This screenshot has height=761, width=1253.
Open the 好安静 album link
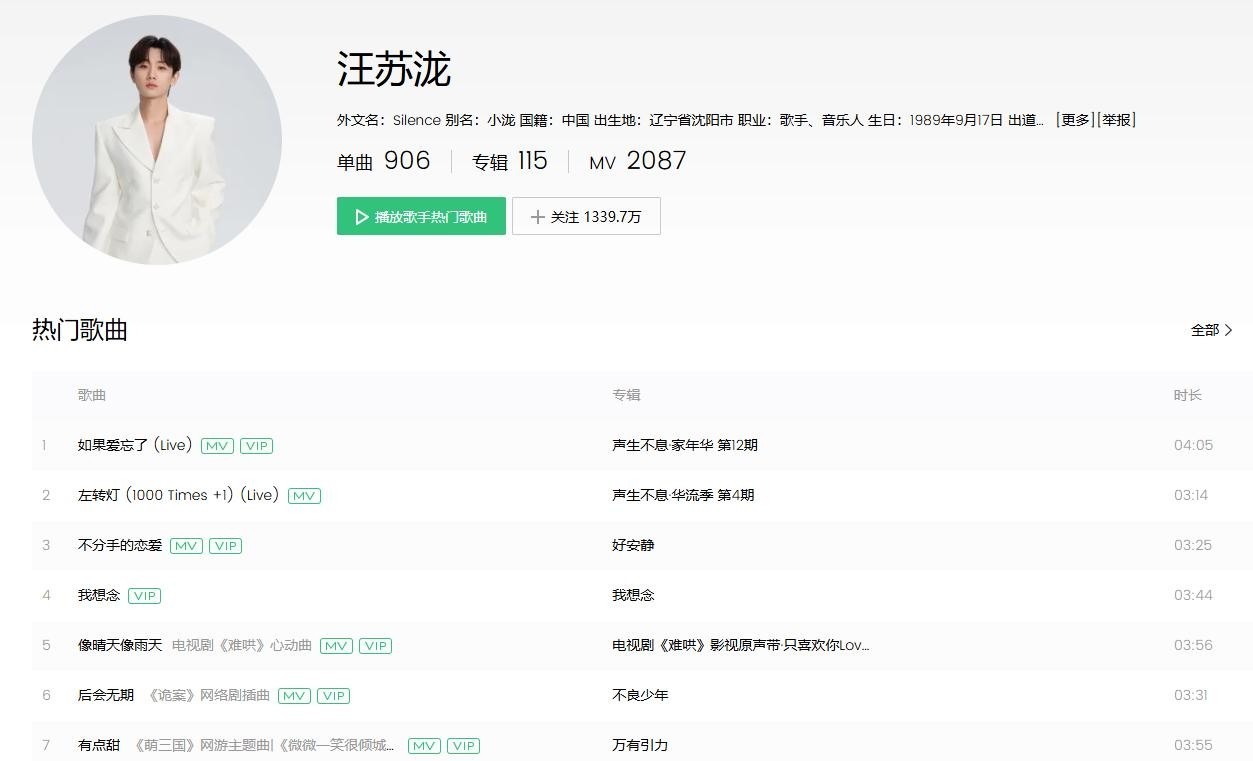tap(633, 545)
